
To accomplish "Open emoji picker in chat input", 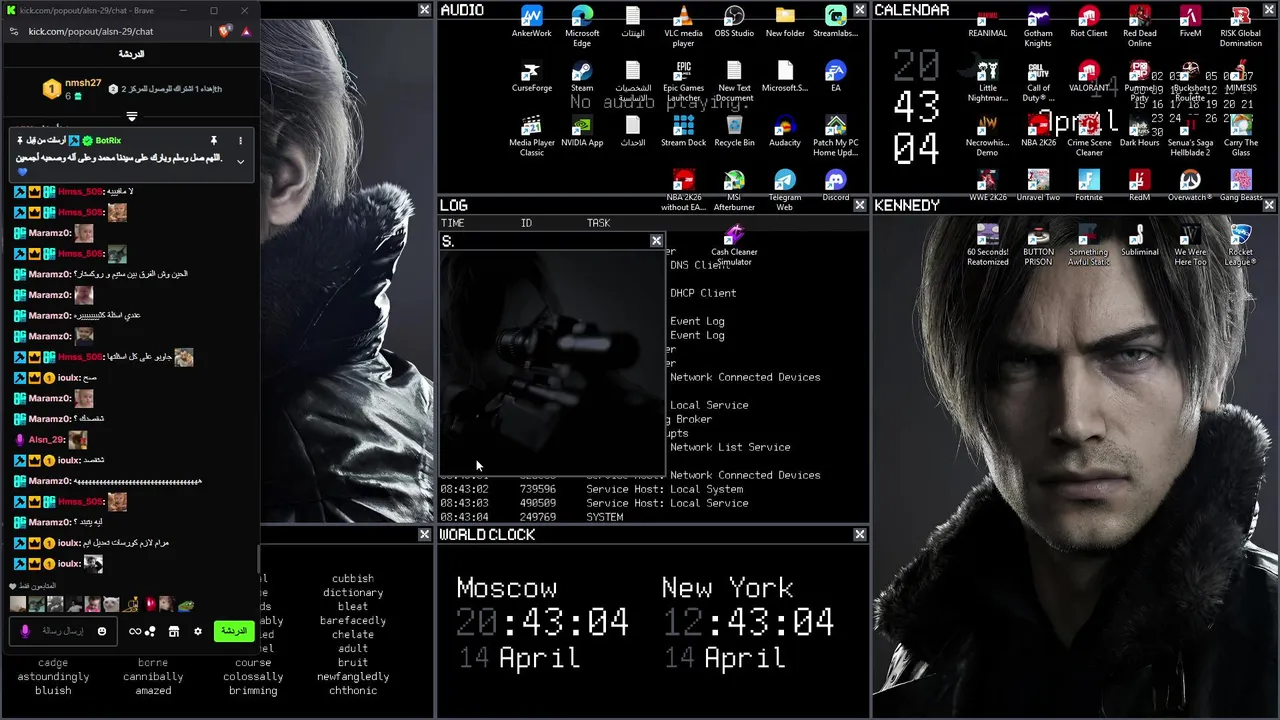I will (x=101, y=631).
